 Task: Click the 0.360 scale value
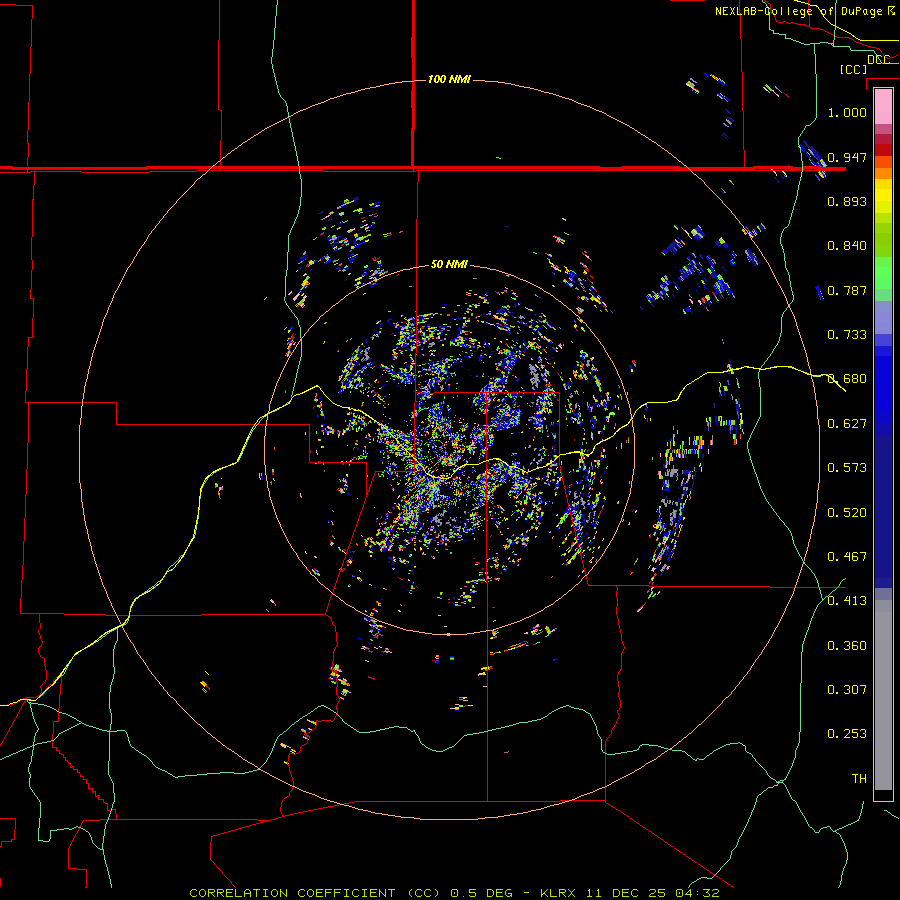(847, 646)
